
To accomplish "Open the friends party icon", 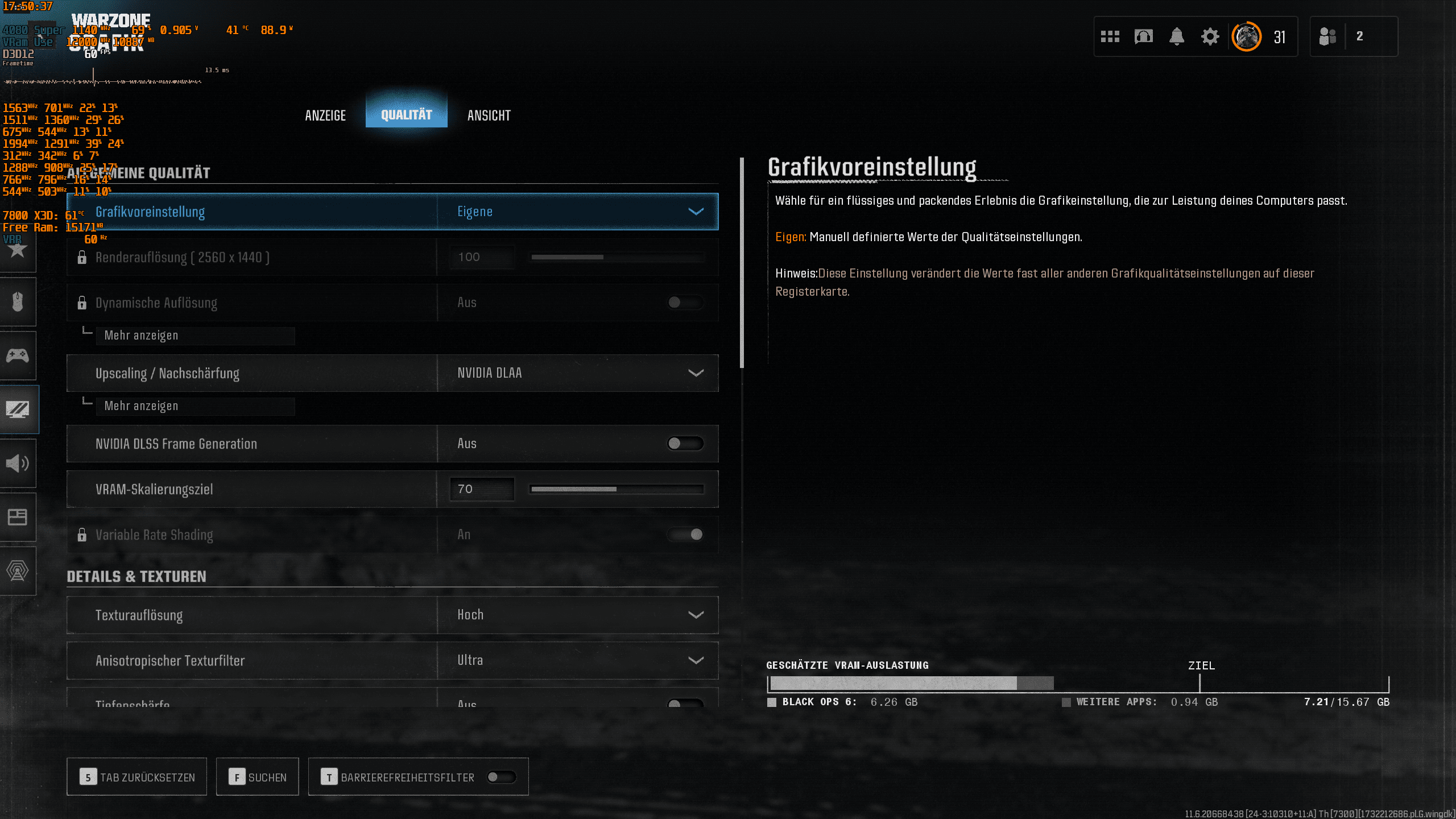I will (1327, 37).
